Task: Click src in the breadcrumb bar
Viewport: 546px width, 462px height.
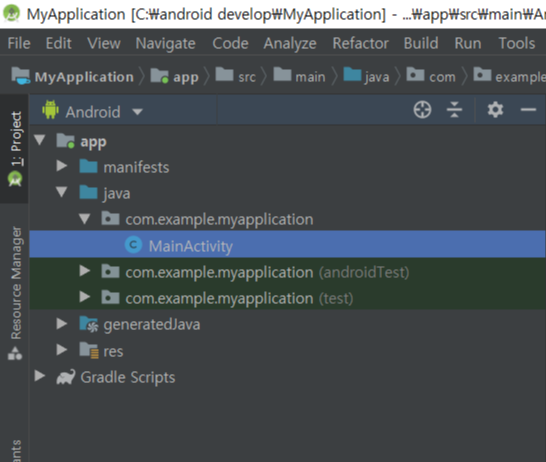Action: [x=247, y=77]
